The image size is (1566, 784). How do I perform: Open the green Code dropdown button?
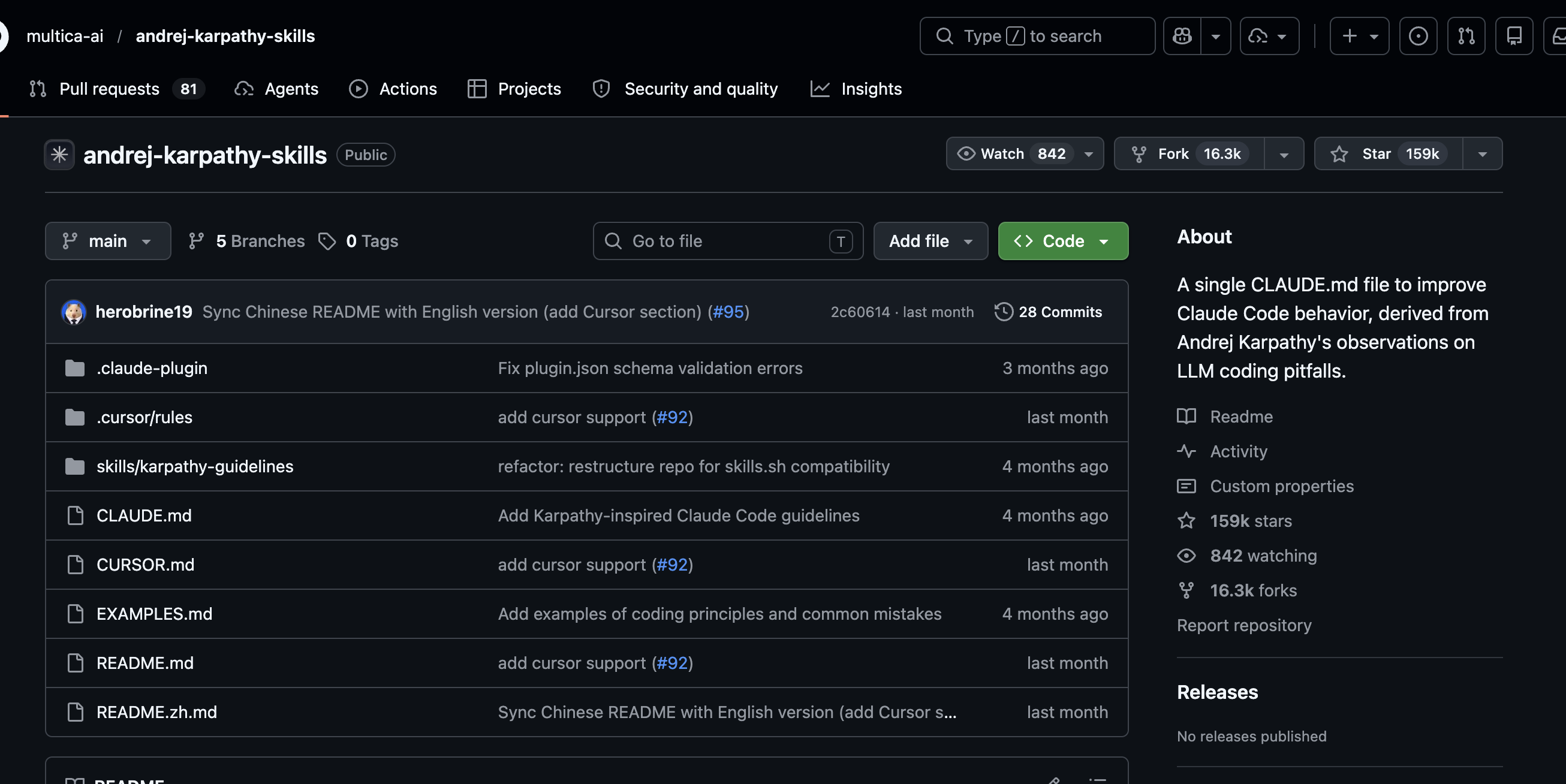[1063, 242]
